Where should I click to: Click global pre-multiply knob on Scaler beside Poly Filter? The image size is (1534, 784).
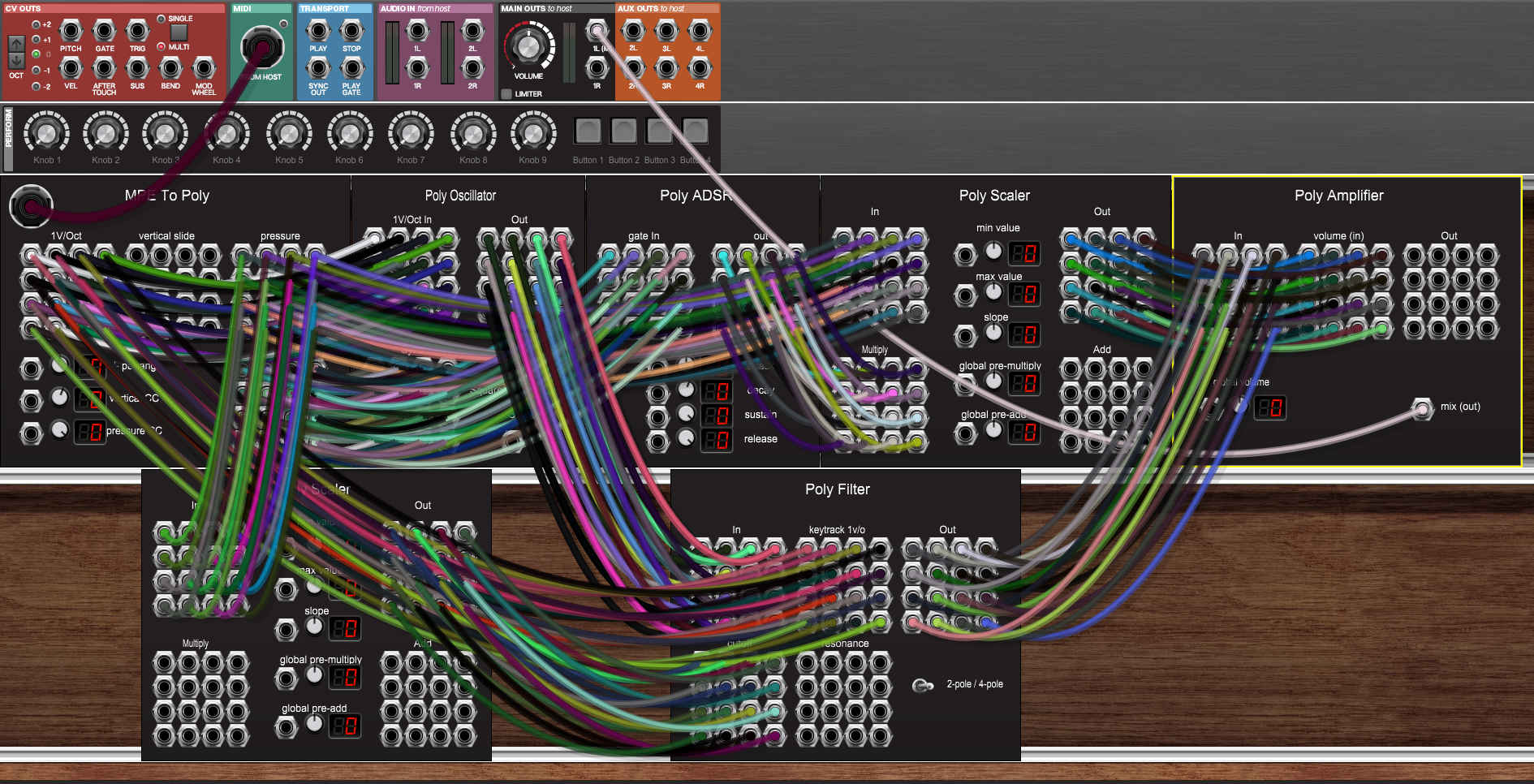click(x=314, y=675)
